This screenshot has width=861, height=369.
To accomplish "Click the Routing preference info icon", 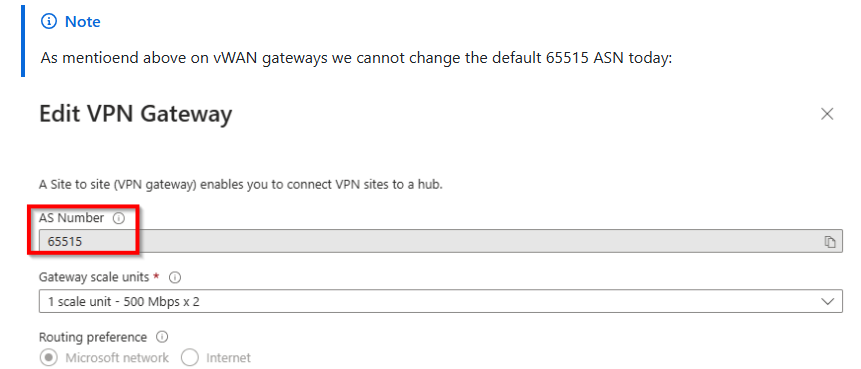I will (x=162, y=337).
